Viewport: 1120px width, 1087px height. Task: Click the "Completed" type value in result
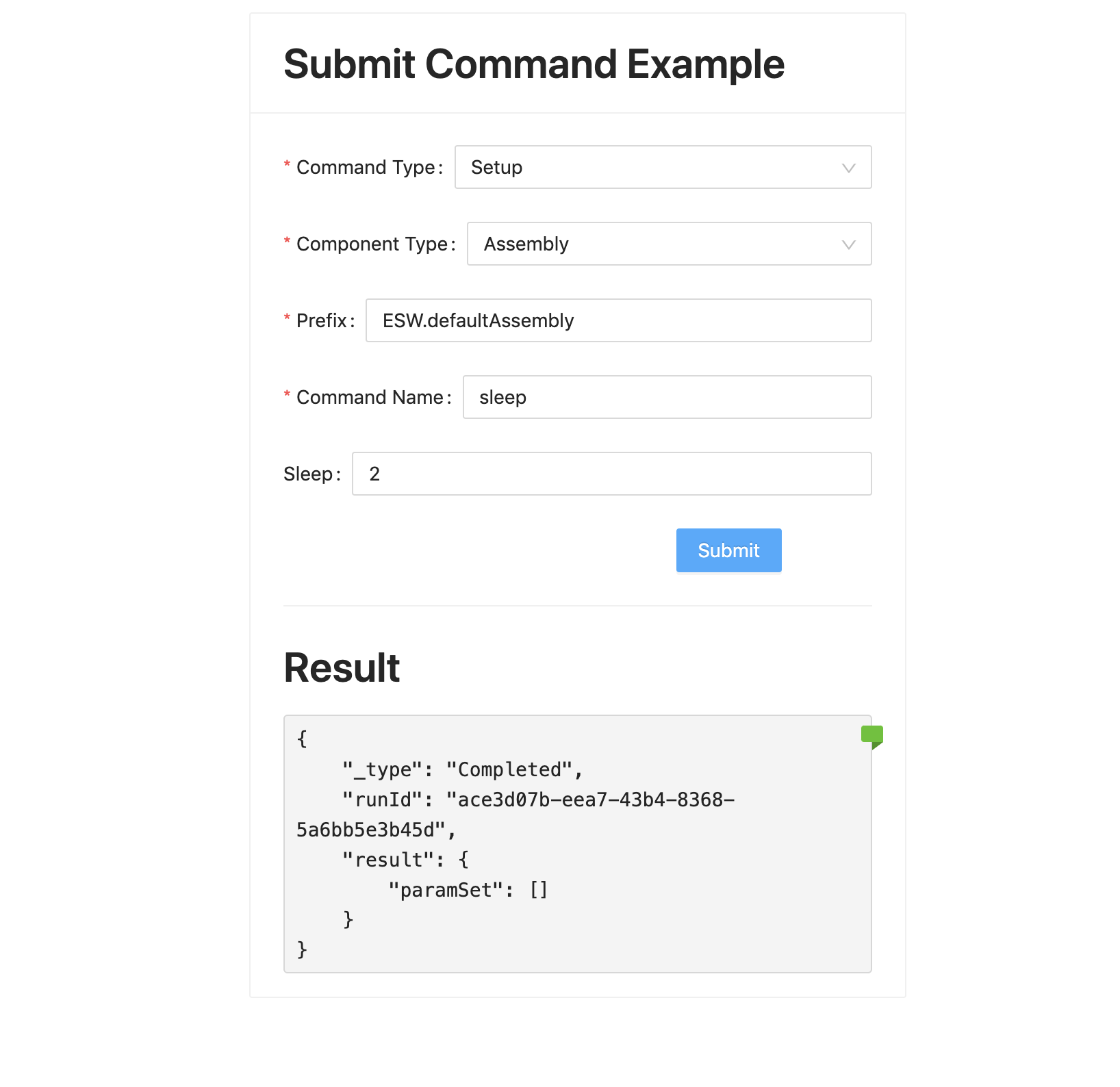(509, 769)
